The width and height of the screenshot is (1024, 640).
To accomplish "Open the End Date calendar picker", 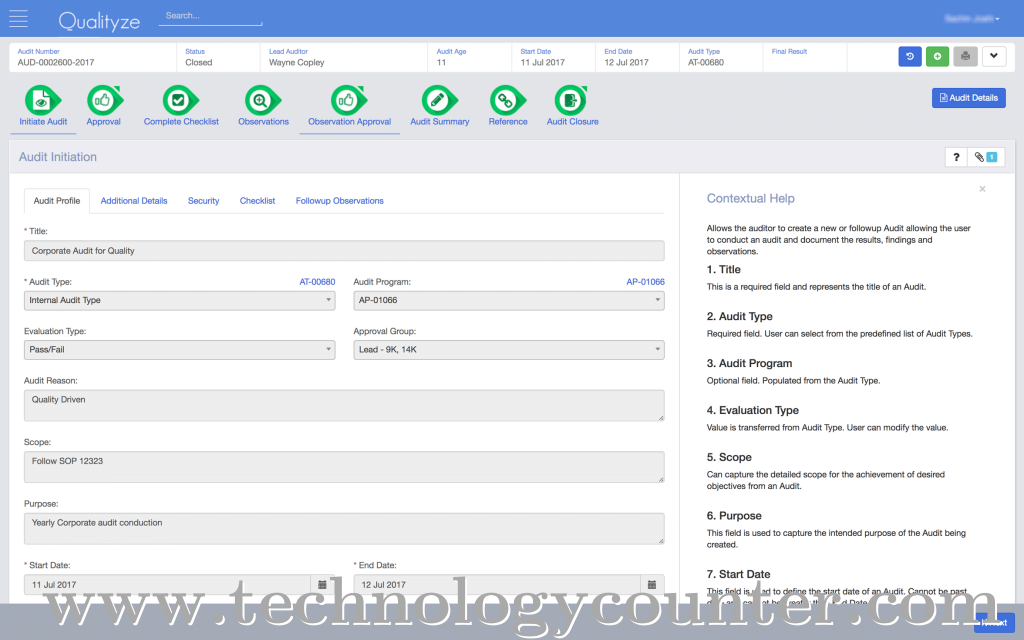I will coord(652,584).
